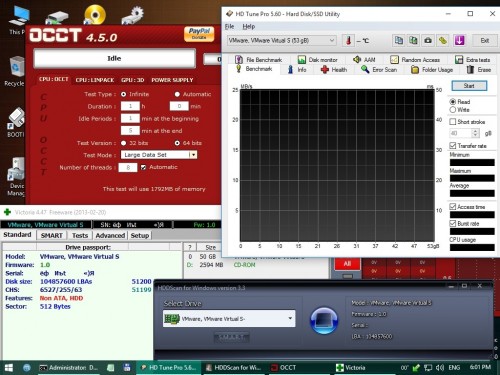The height and width of the screenshot is (375, 500).
Task: Click the Duration hours input field
Action: coord(130,106)
